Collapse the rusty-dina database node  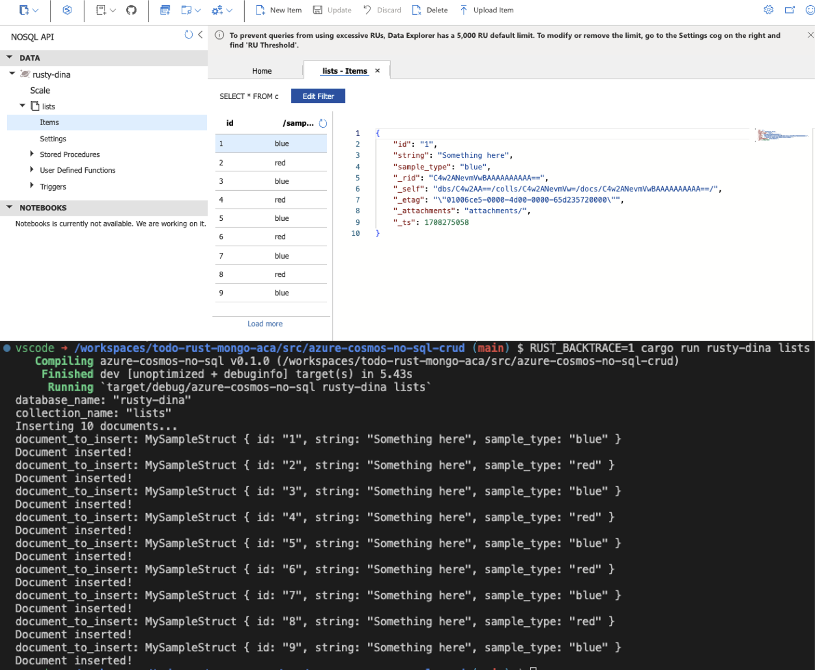(12, 74)
